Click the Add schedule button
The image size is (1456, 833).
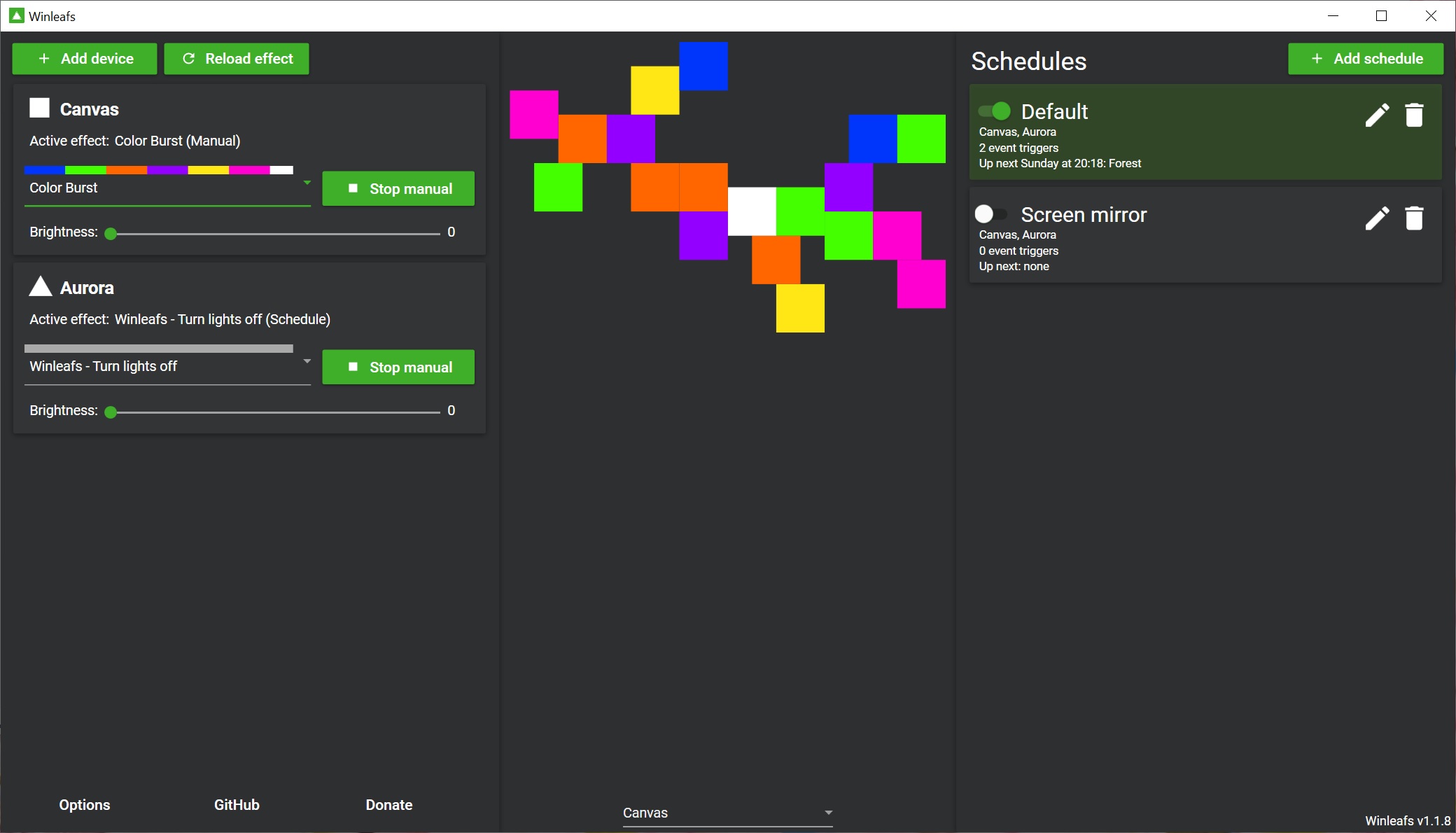coord(1365,59)
